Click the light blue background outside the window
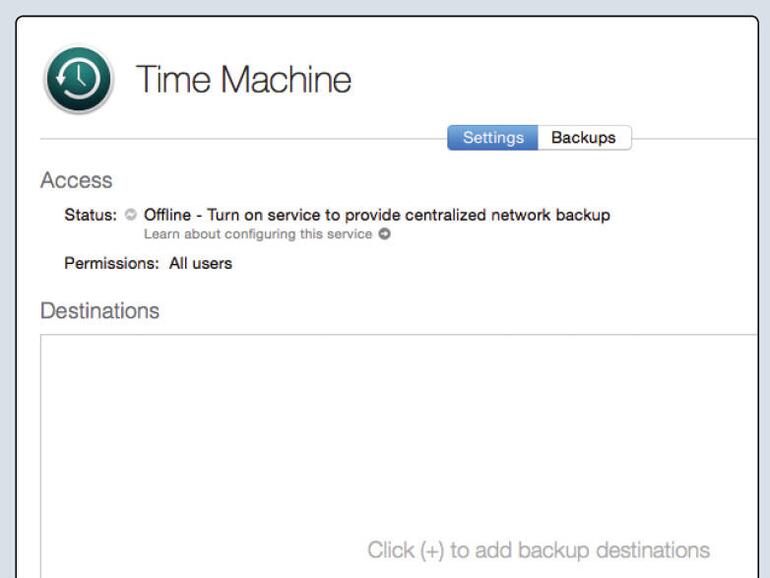Screen dimensions: 770x578 8,300
